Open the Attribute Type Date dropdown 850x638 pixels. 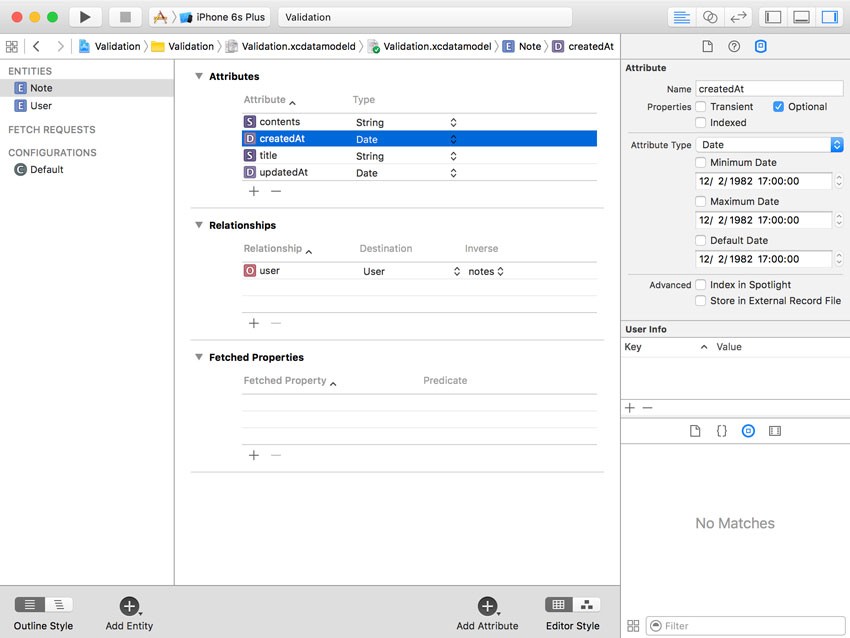click(x=769, y=145)
